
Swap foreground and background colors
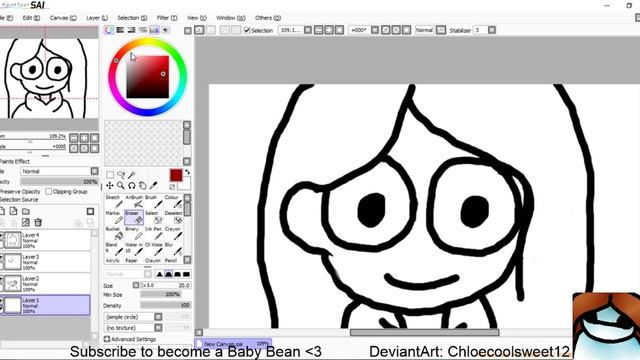click(x=187, y=172)
